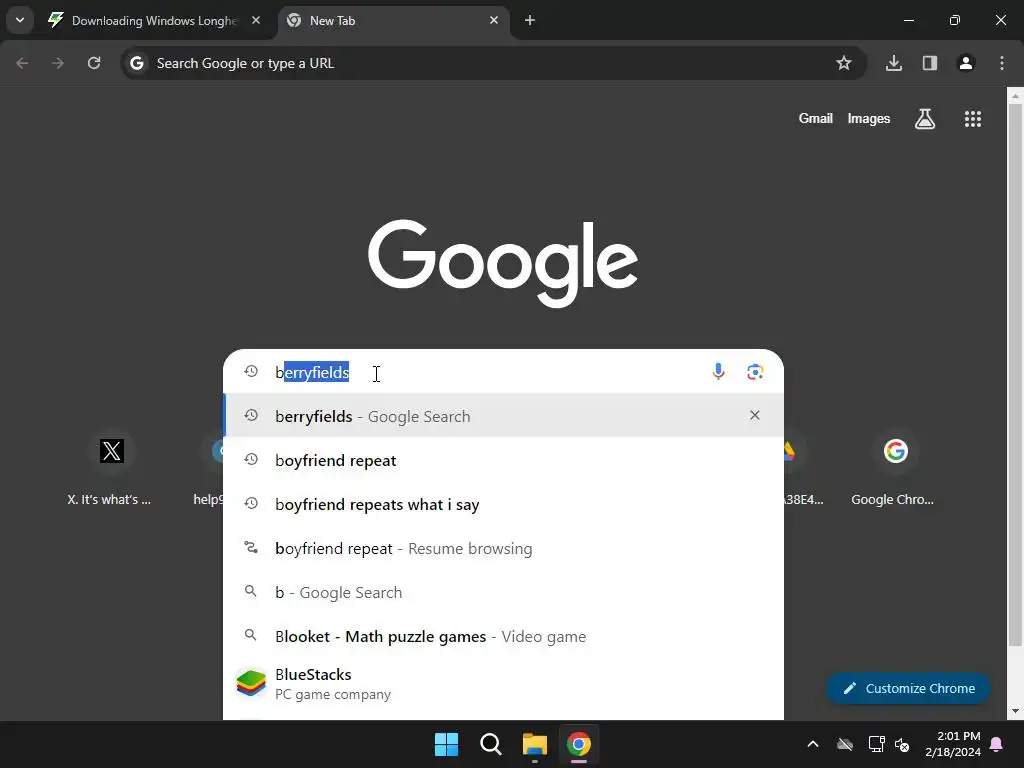The image size is (1024, 768).
Task: Search by image with Lens icon
Action: pos(755,372)
